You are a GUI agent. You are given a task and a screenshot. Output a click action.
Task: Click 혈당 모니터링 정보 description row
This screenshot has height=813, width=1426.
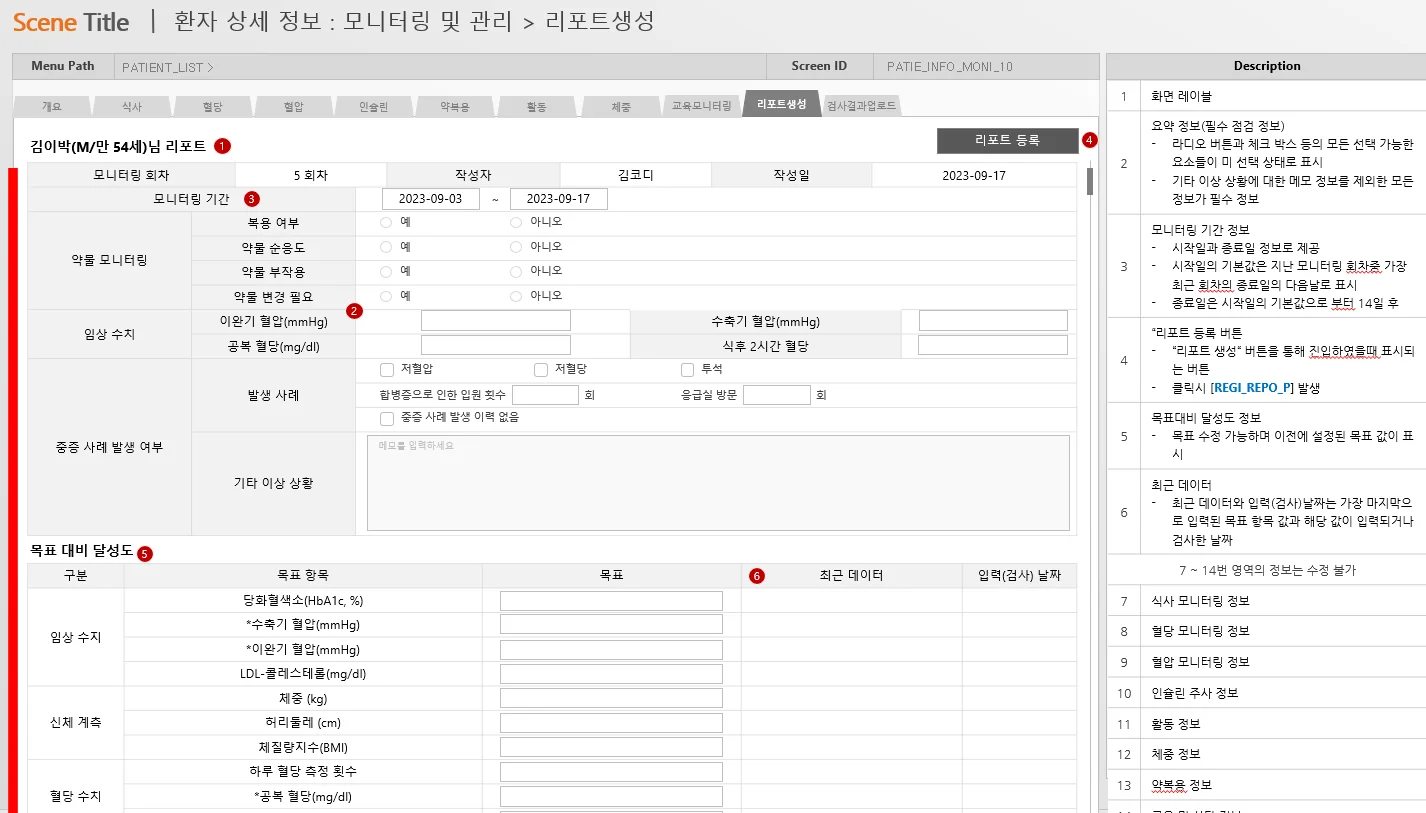(1266, 632)
